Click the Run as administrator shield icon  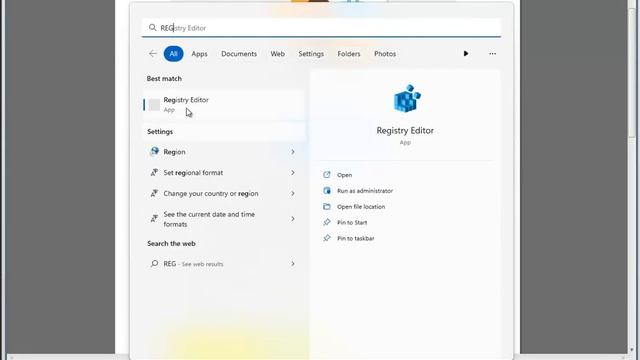(327, 191)
